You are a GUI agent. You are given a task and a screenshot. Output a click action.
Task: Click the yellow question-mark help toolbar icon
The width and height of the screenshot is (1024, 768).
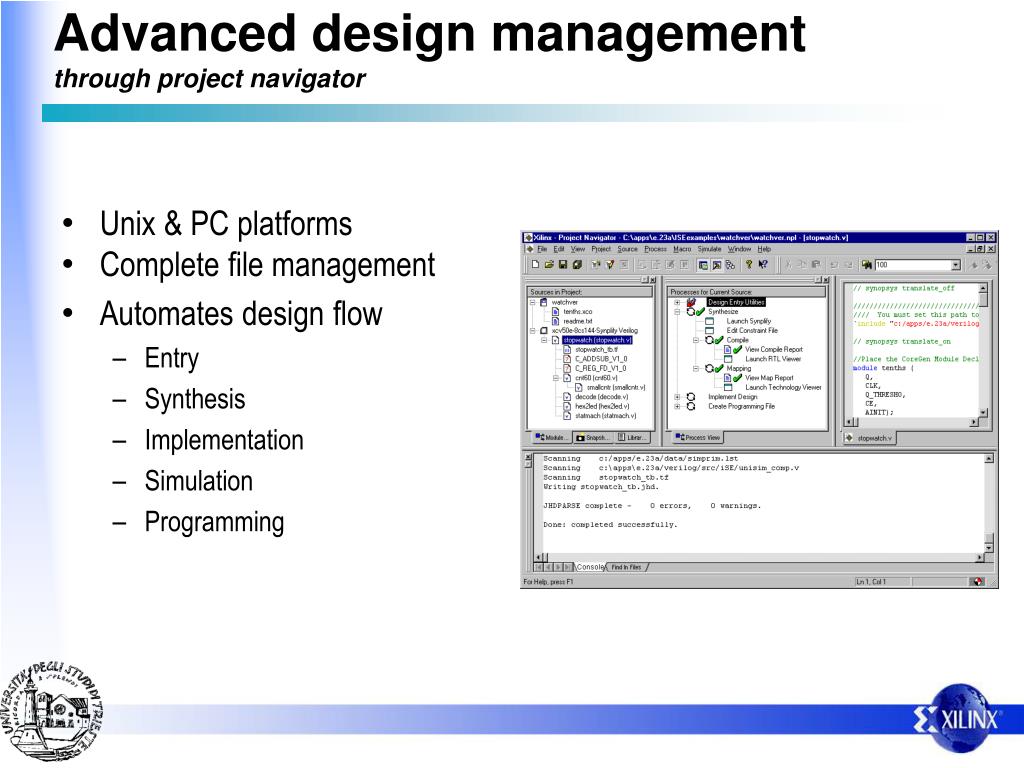748,264
